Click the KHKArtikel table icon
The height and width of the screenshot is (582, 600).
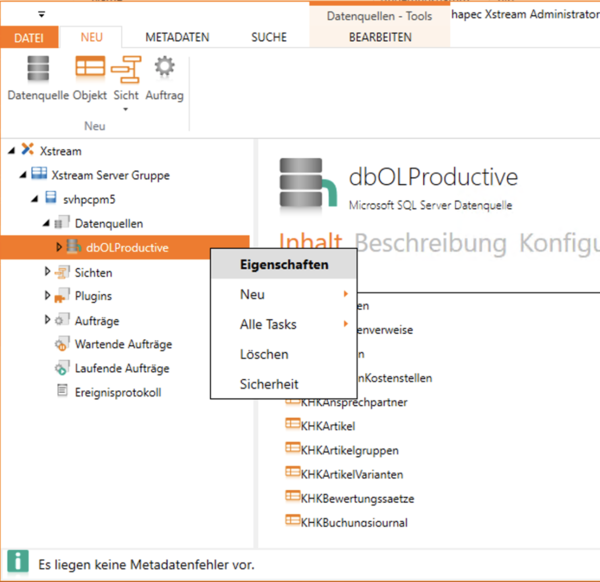pos(293,424)
